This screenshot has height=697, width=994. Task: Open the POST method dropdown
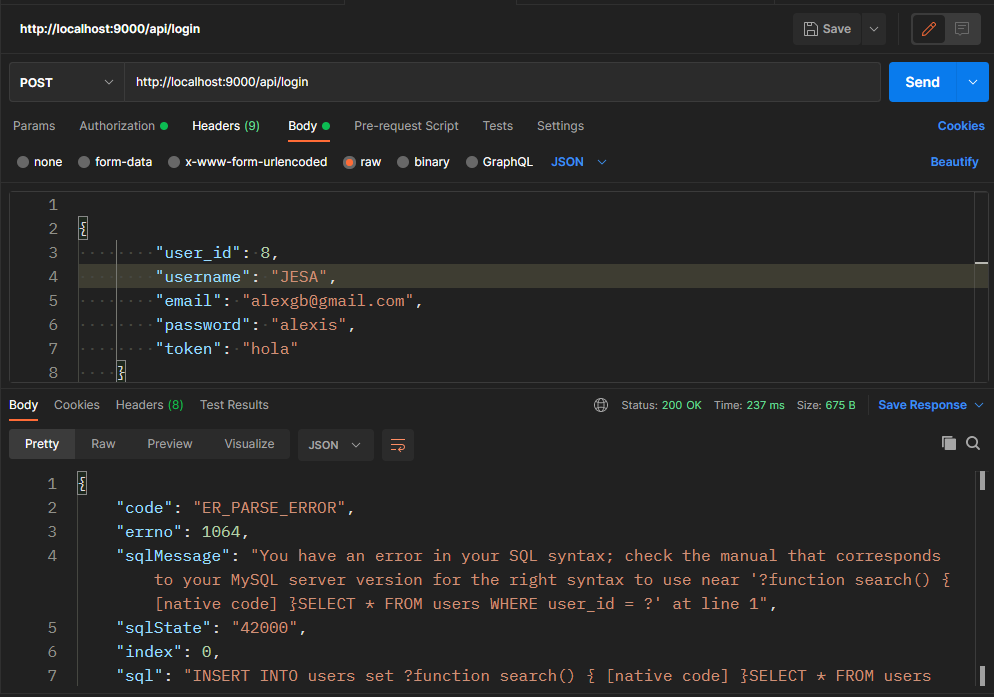click(x=66, y=82)
